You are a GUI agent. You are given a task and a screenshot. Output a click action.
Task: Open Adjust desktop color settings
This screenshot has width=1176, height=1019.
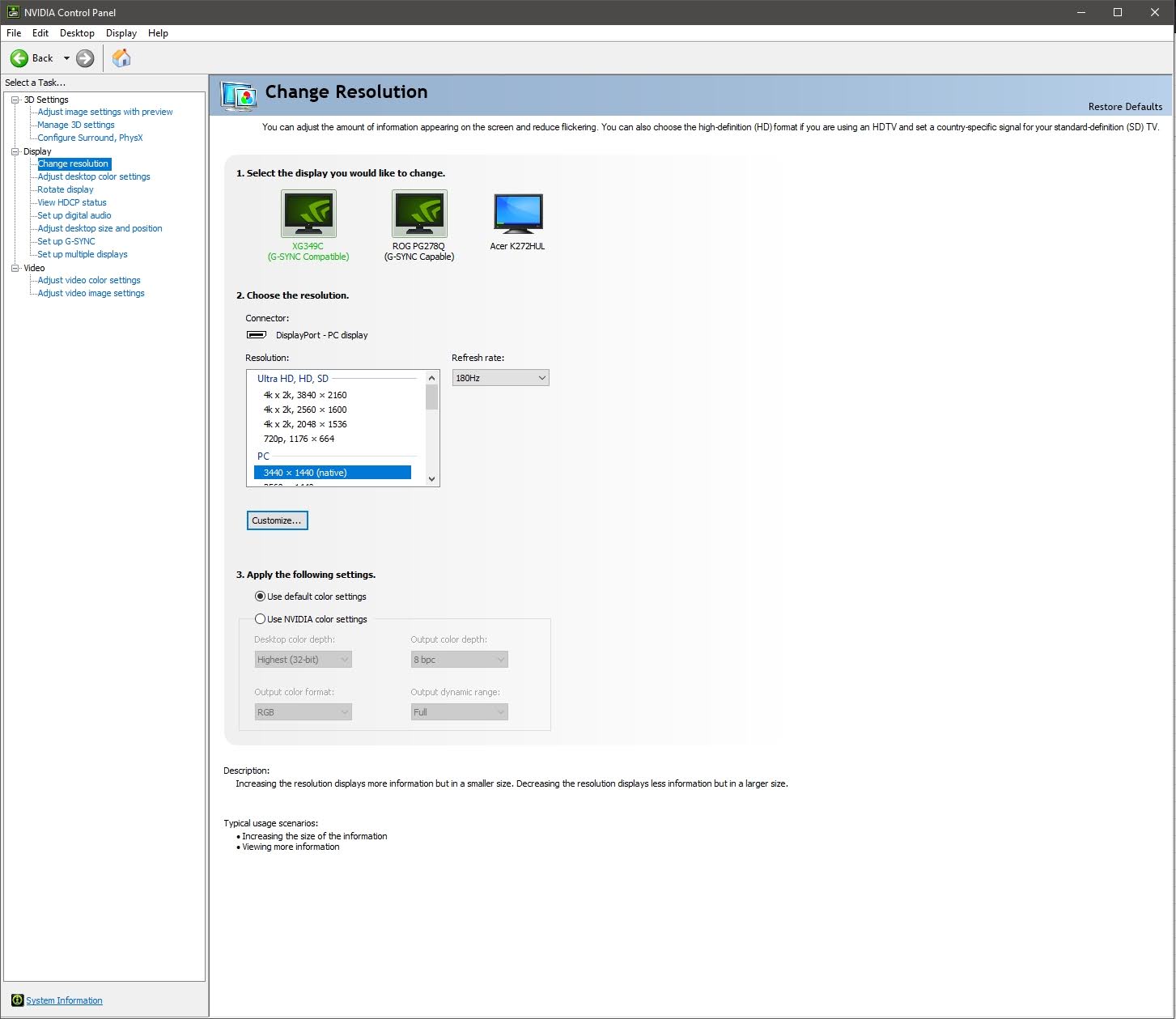[94, 176]
